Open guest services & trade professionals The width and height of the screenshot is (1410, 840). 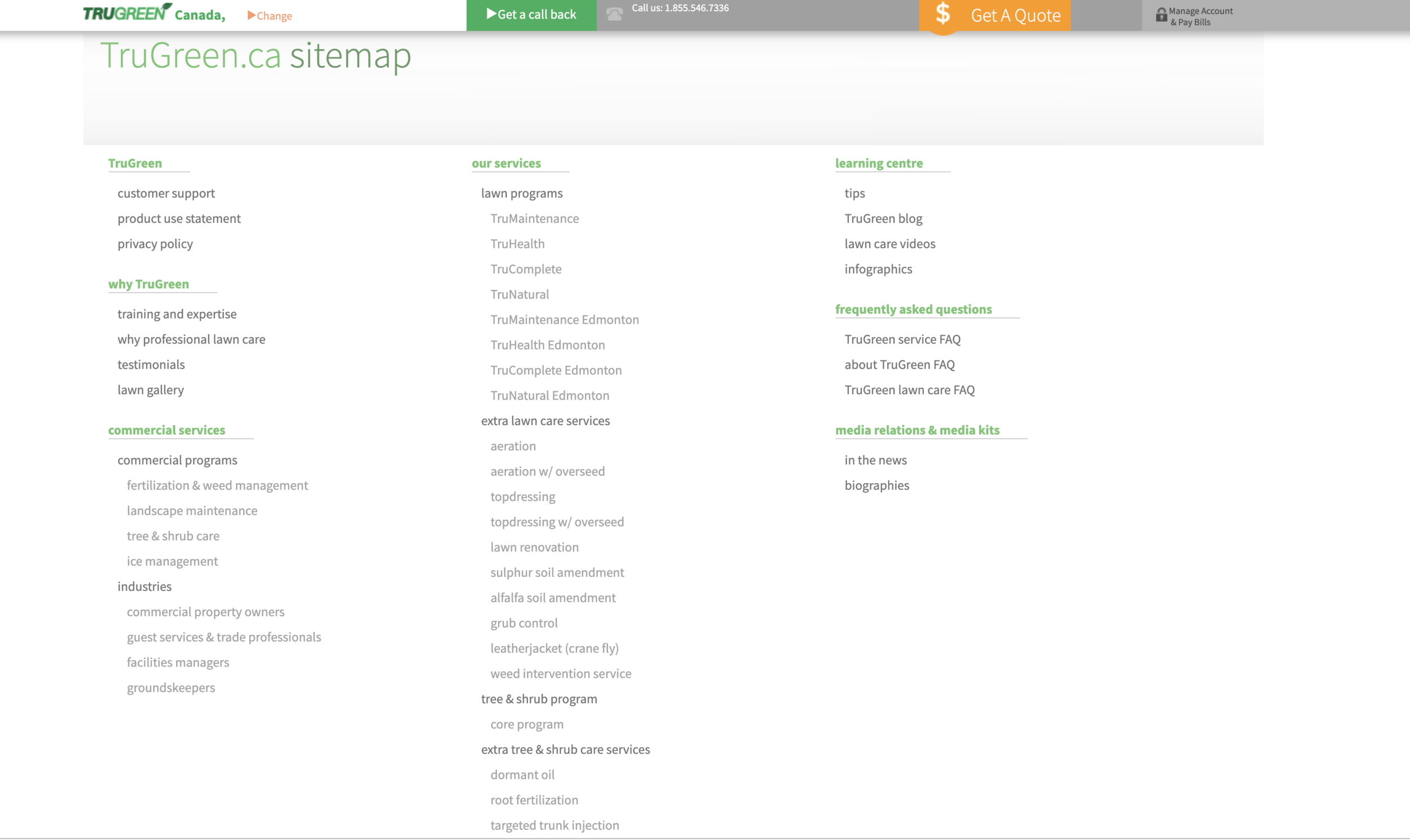224,638
